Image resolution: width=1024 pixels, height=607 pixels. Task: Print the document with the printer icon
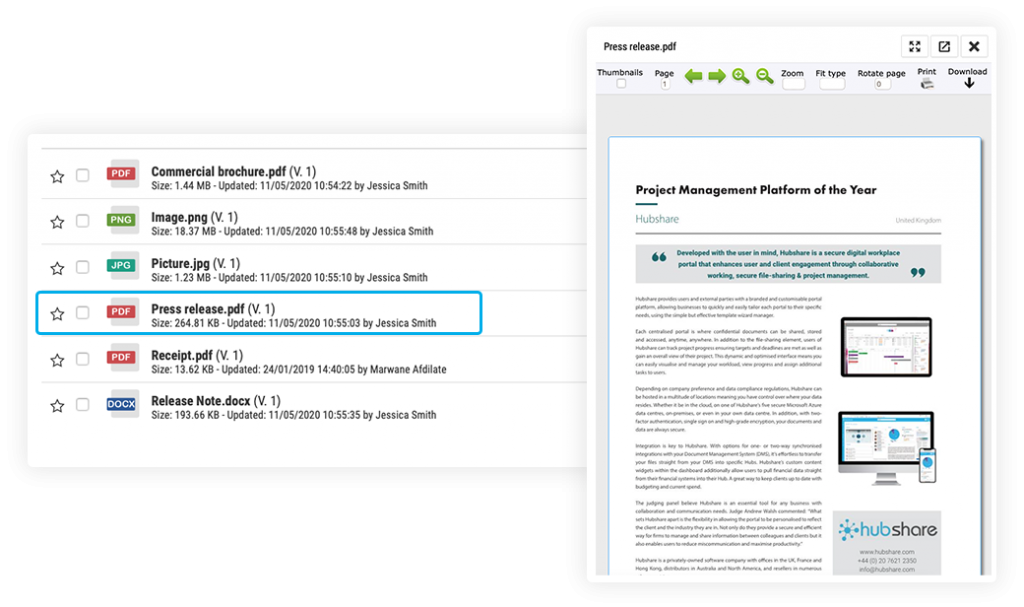(927, 84)
